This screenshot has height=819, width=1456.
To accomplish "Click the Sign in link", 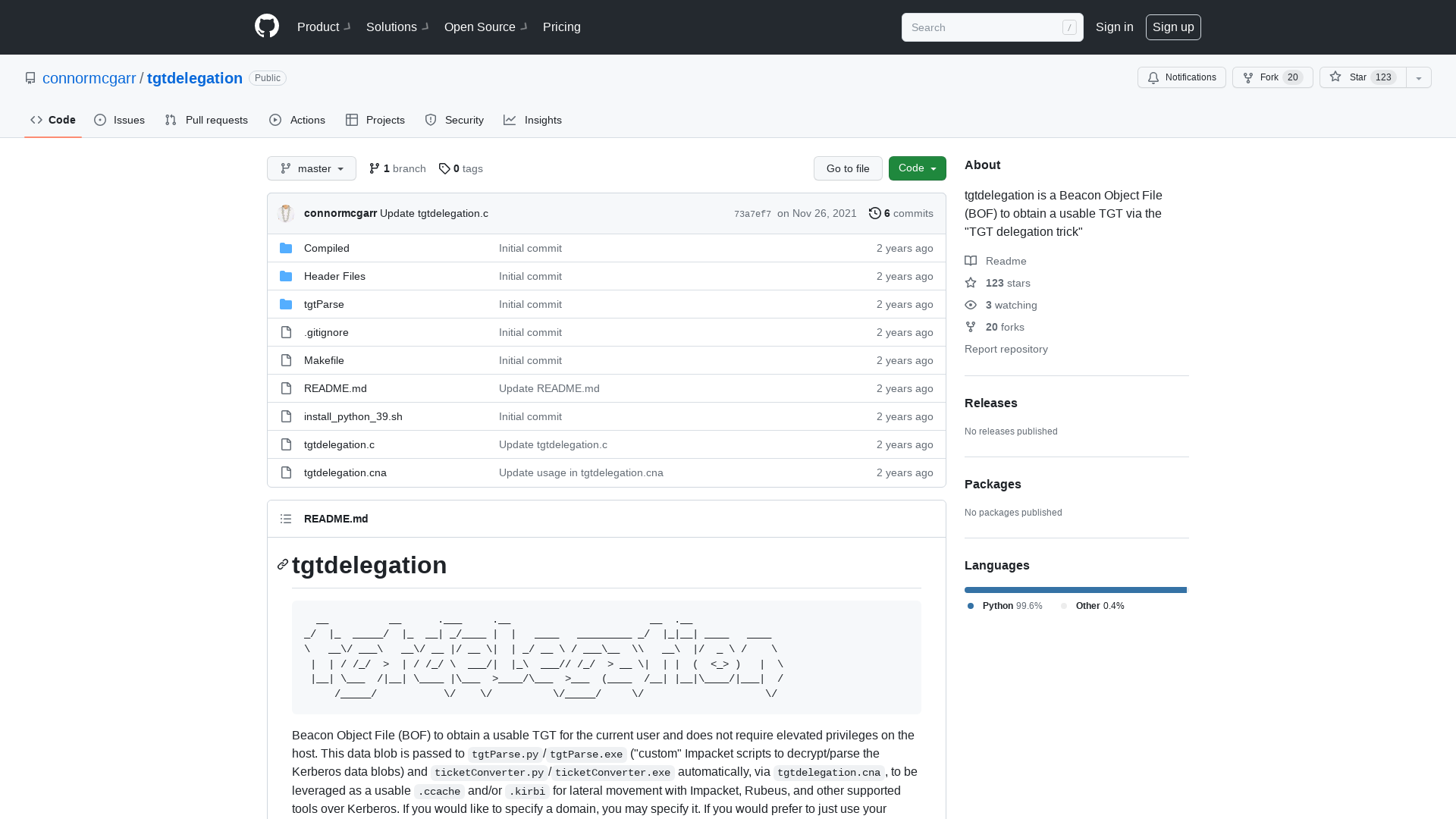I will pyautogui.click(x=1115, y=27).
